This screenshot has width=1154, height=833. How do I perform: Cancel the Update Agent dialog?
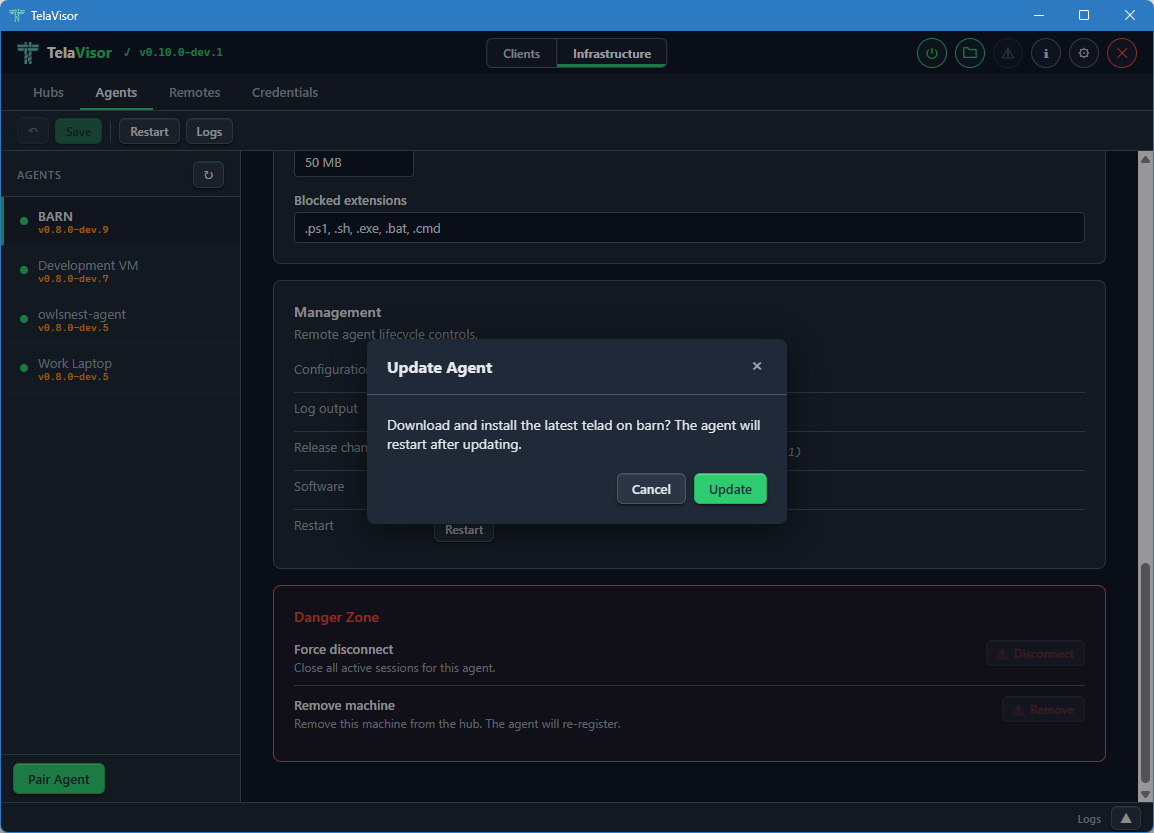tap(651, 489)
